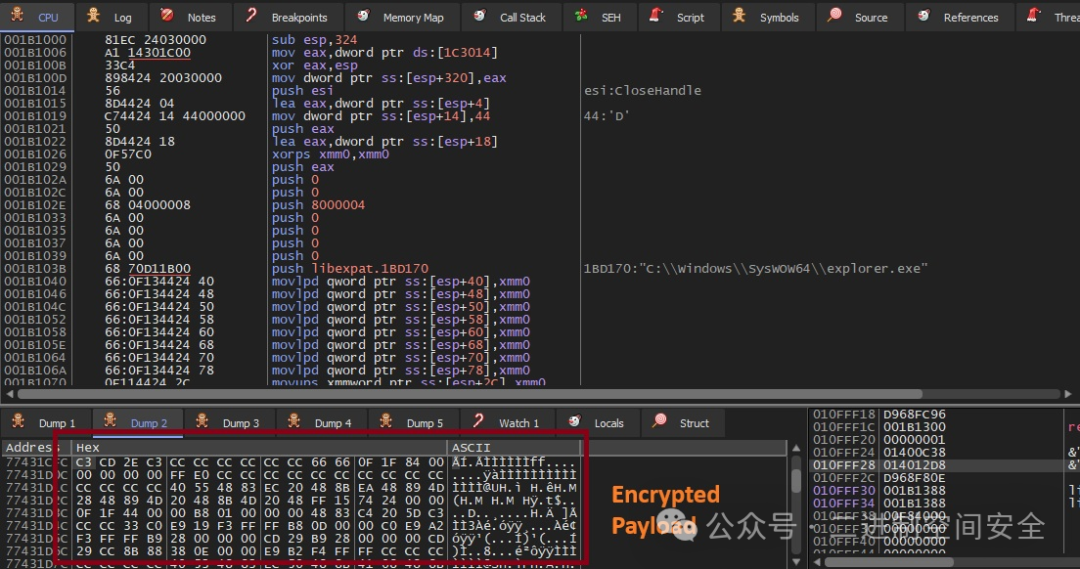Click the Struct tab icon
This screenshot has height=569, width=1080.
tap(659, 420)
